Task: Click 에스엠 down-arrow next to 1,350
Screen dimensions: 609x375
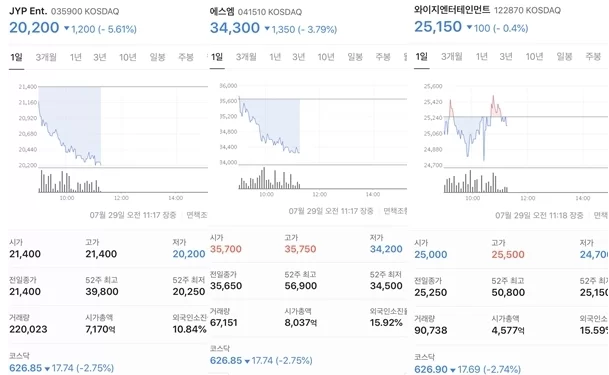Action: [x=267, y=29]
